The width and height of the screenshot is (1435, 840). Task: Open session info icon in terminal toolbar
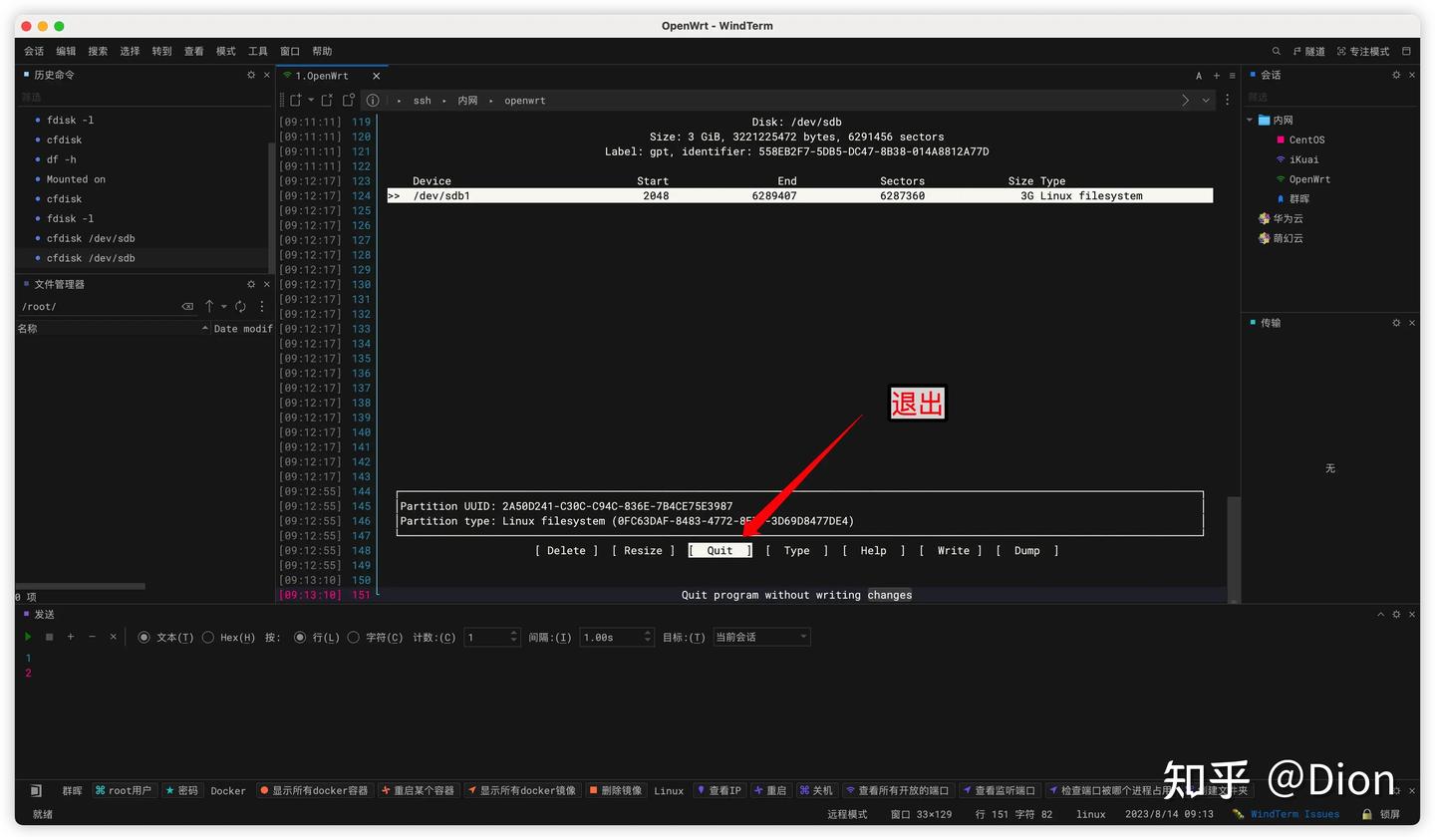point(372,100)
